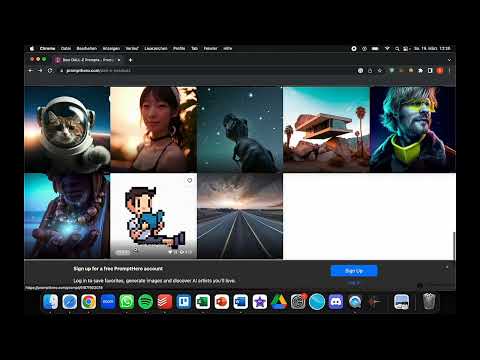
Task: Launch PowerPoint from the Dock
Action: tap(222, 302)
